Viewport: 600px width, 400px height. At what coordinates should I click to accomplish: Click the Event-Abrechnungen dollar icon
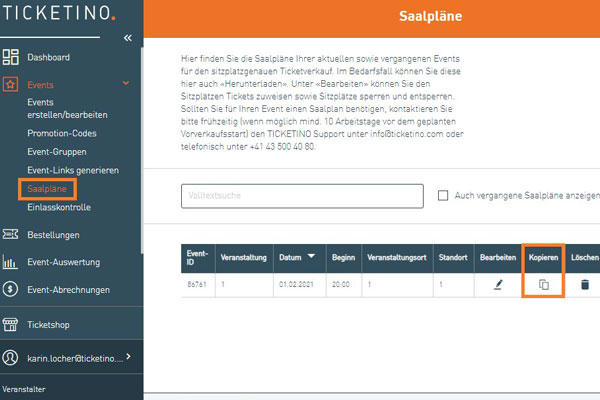pos(11,290)
